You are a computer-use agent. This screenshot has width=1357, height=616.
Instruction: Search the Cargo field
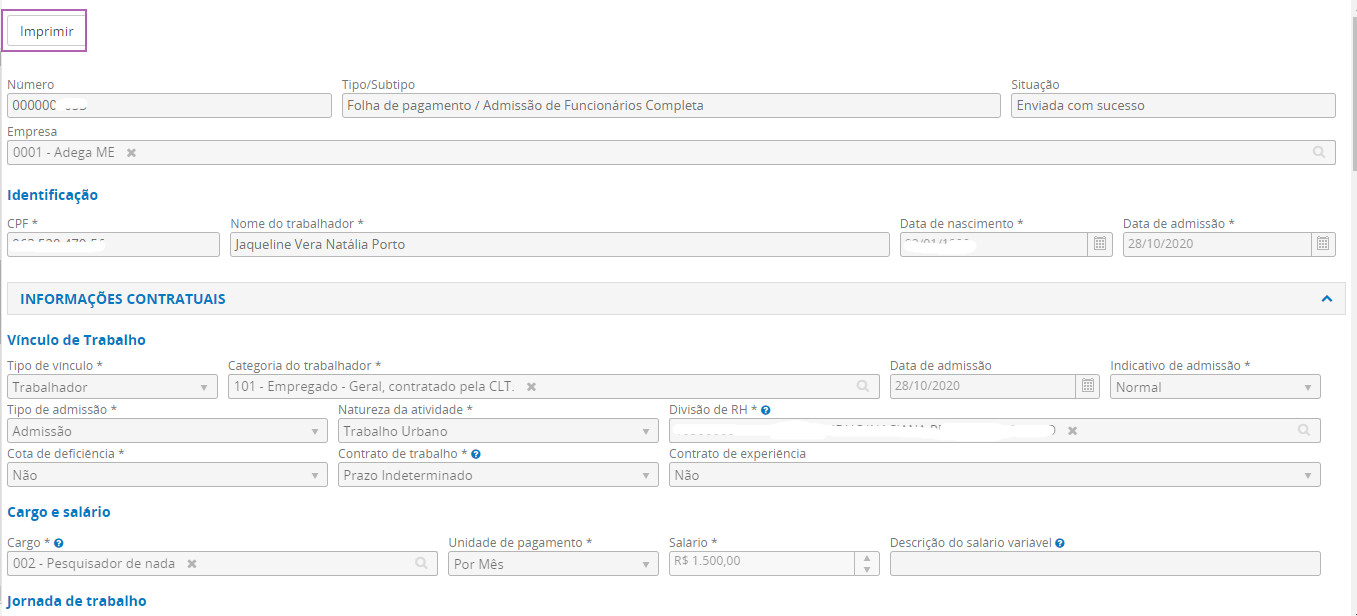point(421,564)
